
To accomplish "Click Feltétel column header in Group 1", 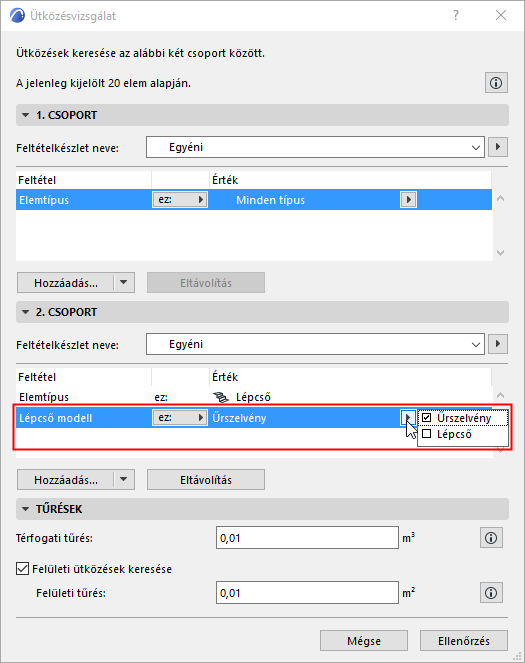I will coord(84,180).
